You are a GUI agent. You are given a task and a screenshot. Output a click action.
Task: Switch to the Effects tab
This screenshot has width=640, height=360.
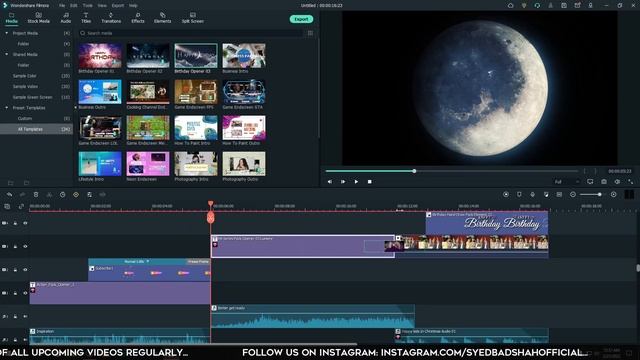[x=138, y=18]
